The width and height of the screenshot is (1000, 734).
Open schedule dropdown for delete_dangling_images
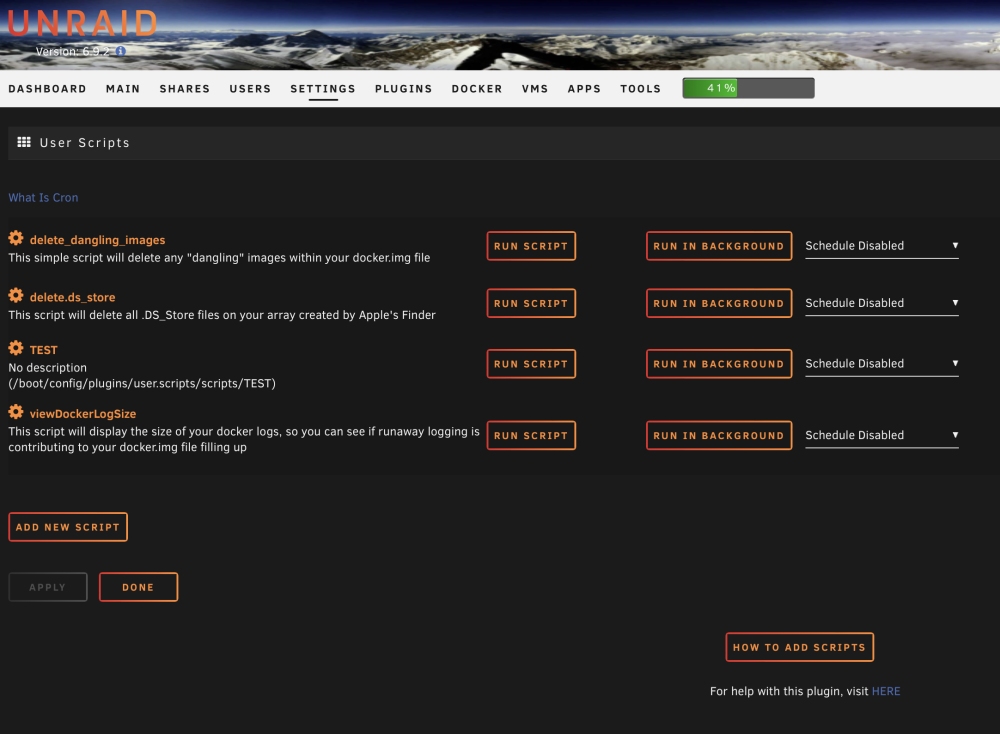pos(881,246)
